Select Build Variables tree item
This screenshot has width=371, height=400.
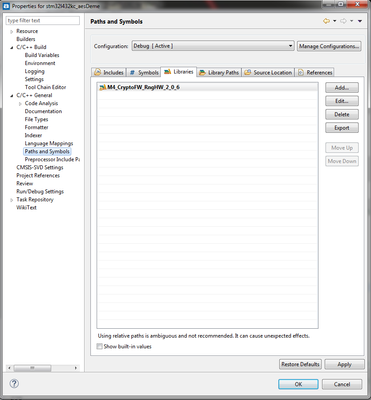click(x=42, y=55)
